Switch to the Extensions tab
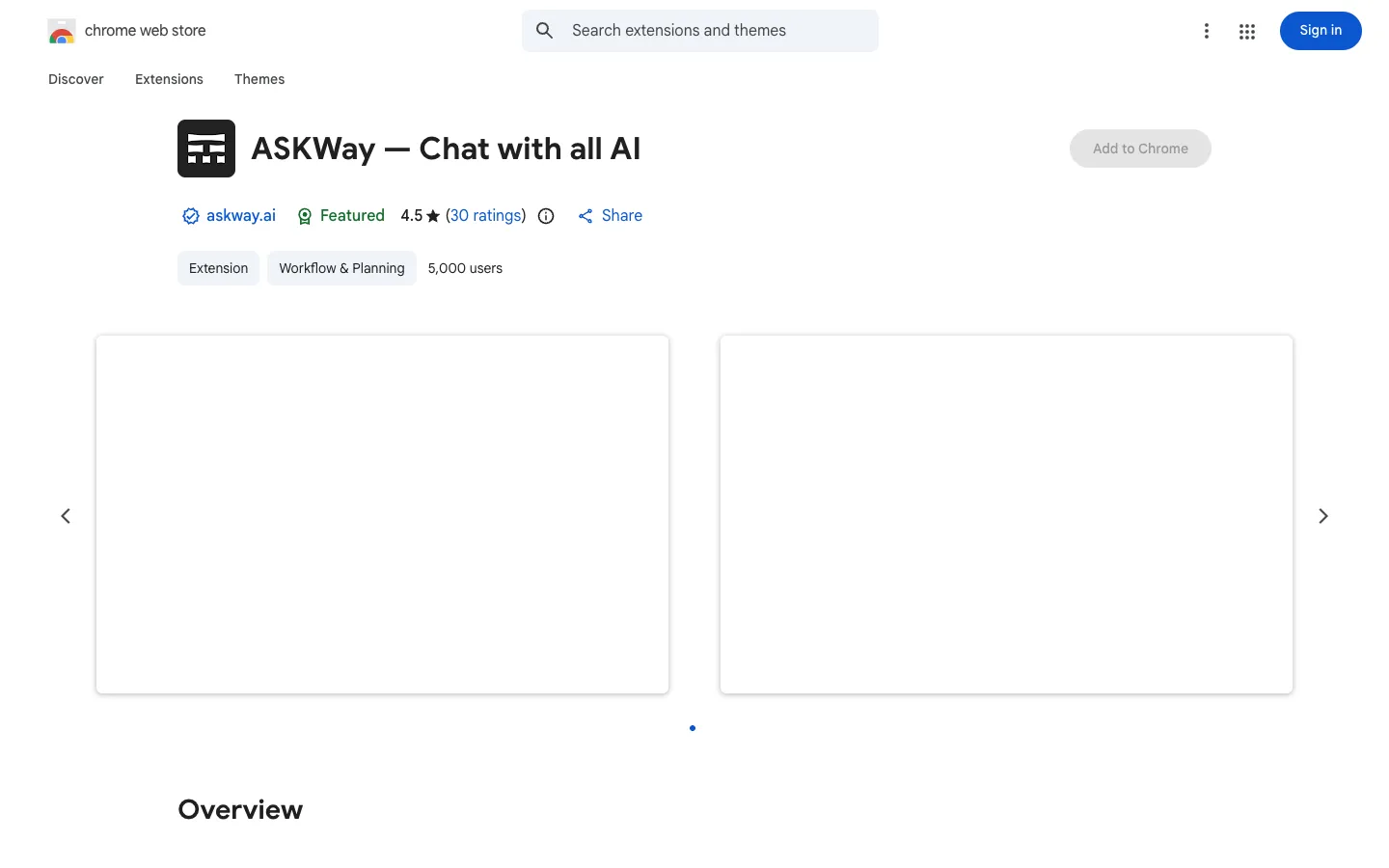This screenshot has width=1389, height=868. coord(169,79)
